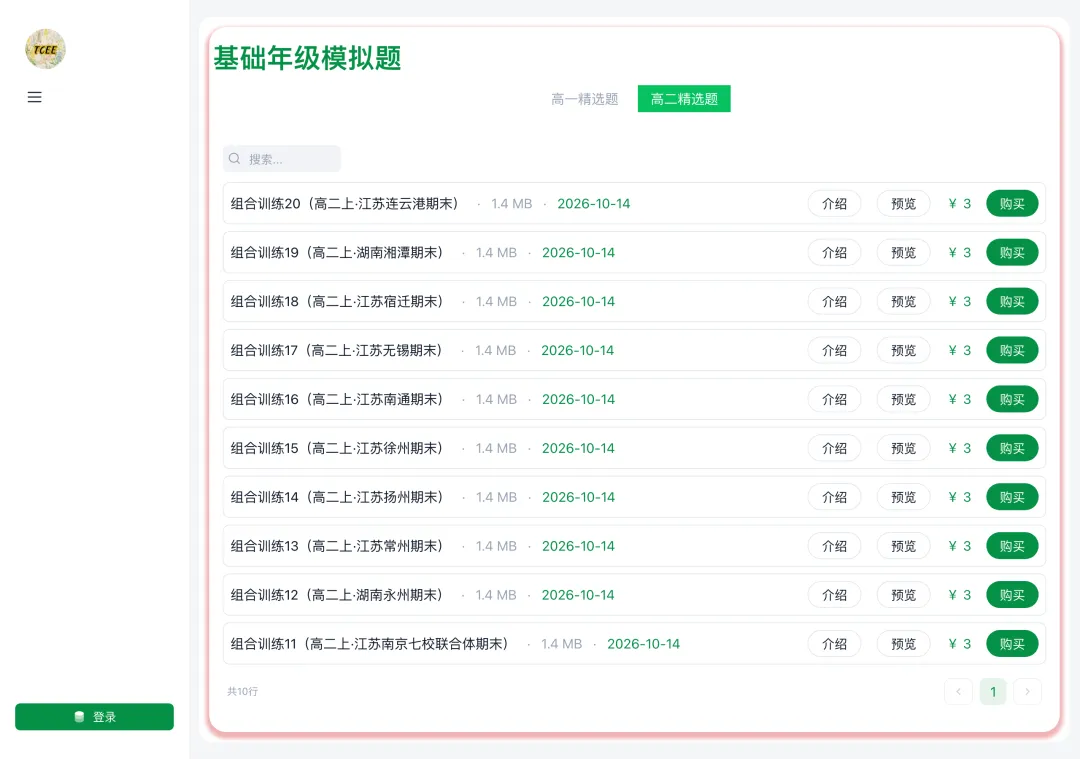Preview 组合训练16 江苏南通期末
The height and width of the screenshot is (759, 1080).
(x=903, y=399)
